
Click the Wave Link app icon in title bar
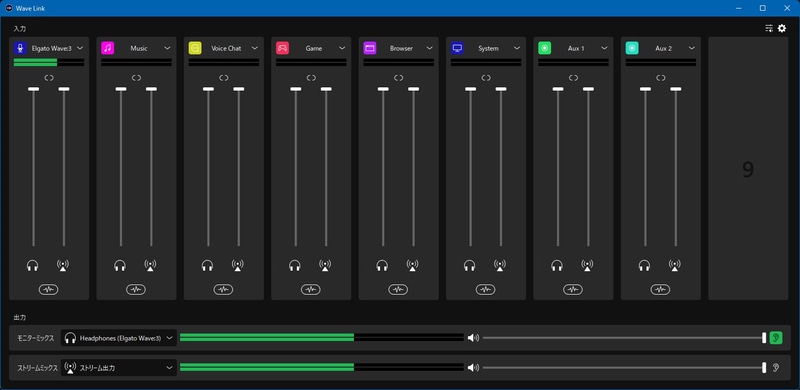(x=8, y=8)
